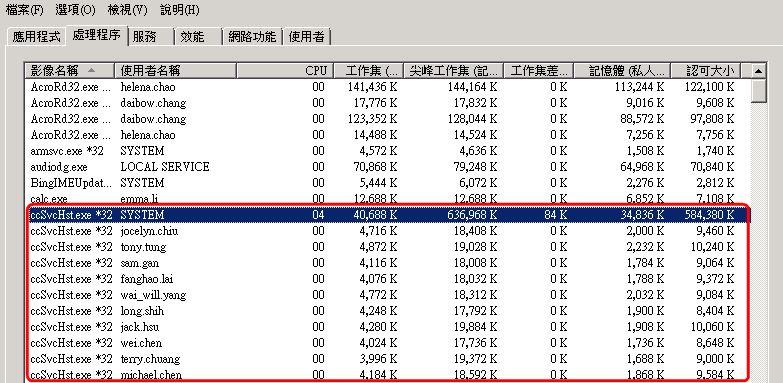
Task: Select AcroRd32.exe row with 17,776 K
Action: [x=387, y=103]
